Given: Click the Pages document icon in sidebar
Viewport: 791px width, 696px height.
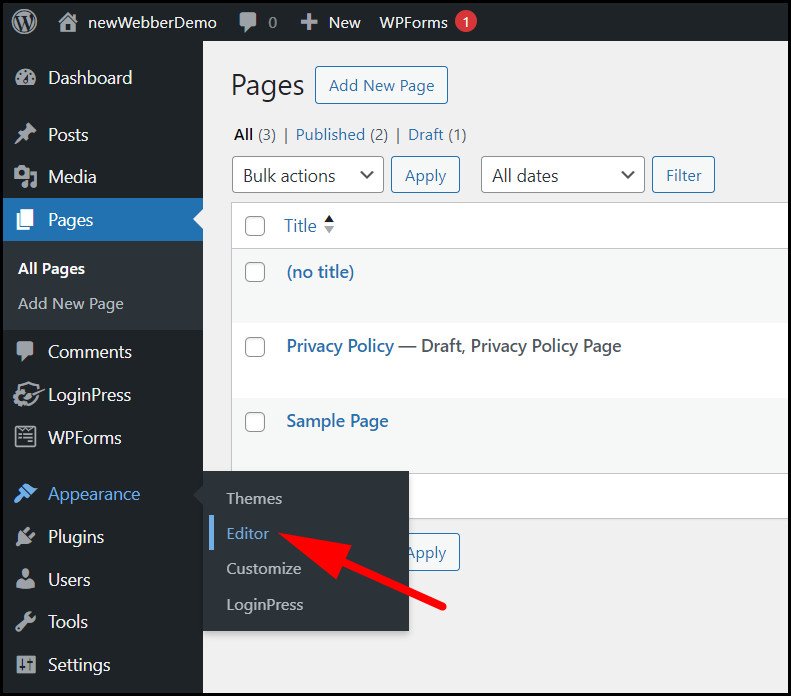Looking at the screenshot, I should point(25,219).
